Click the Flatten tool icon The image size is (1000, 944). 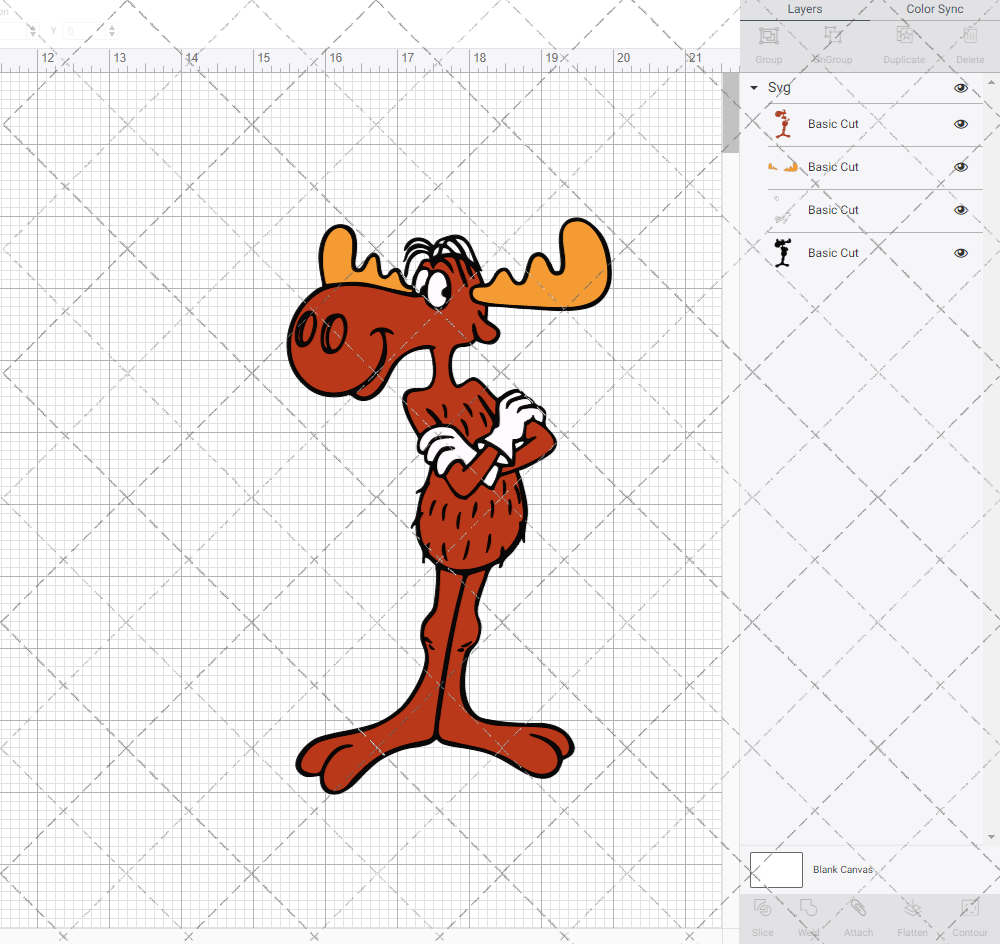coord(913,908)
